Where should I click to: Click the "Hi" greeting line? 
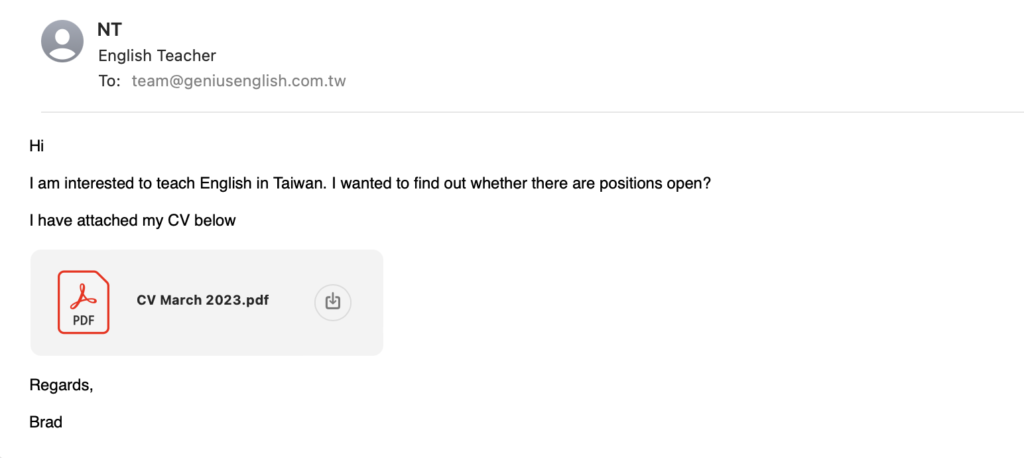(x=37, y=146)
